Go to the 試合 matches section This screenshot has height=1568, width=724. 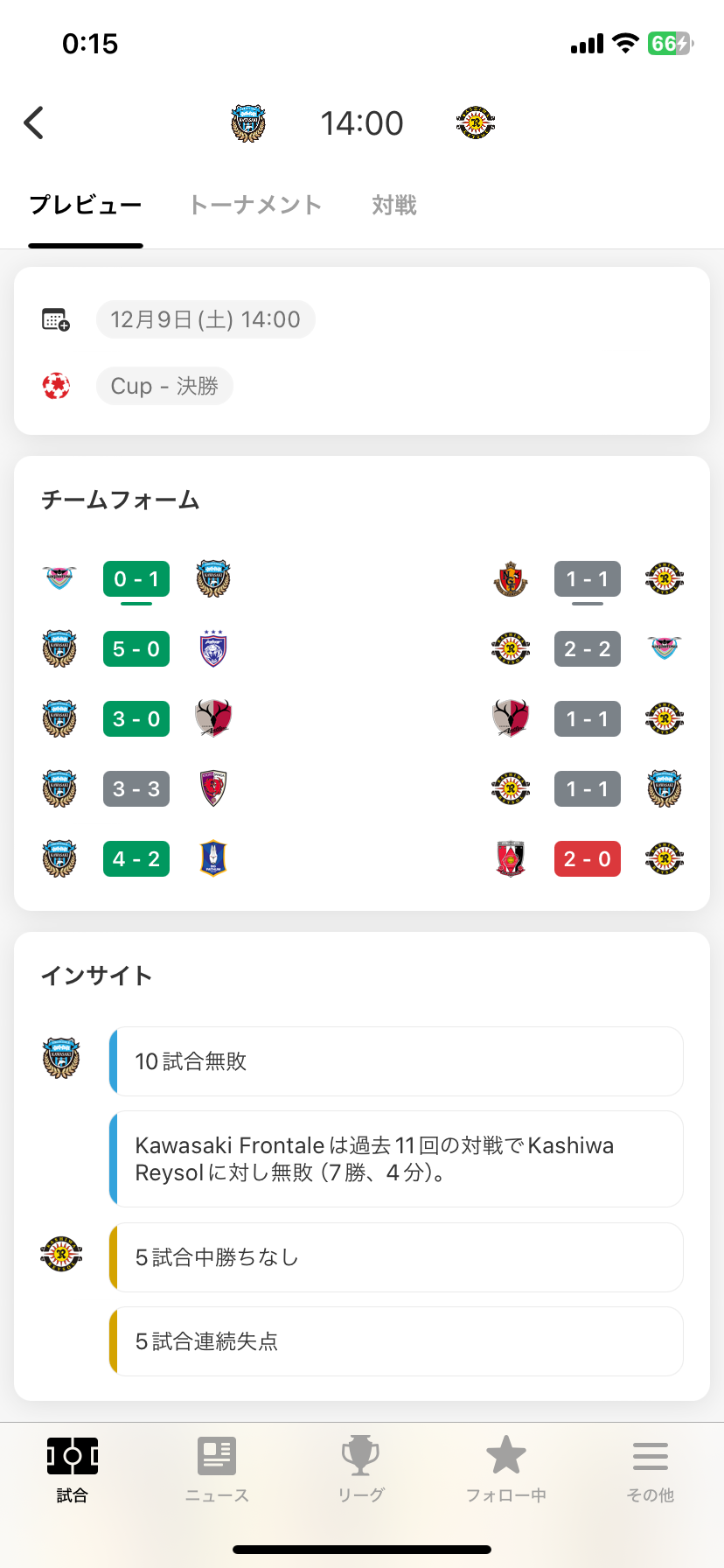tap(73, 1467)
